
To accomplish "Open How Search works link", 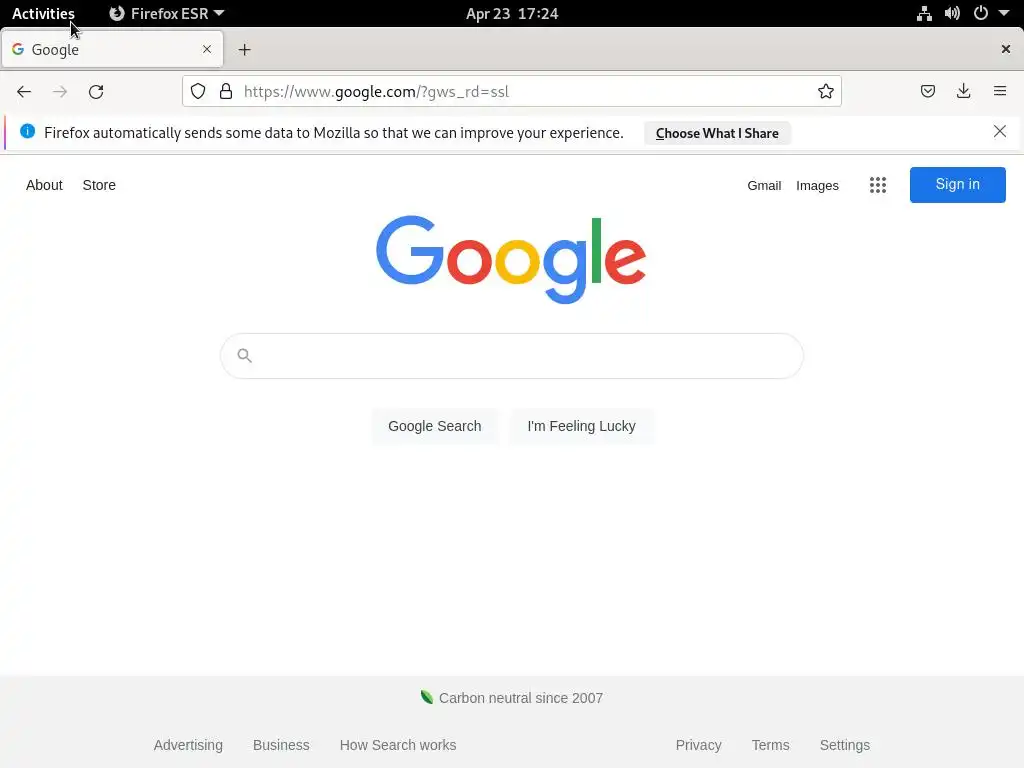I will pos(398,745).
